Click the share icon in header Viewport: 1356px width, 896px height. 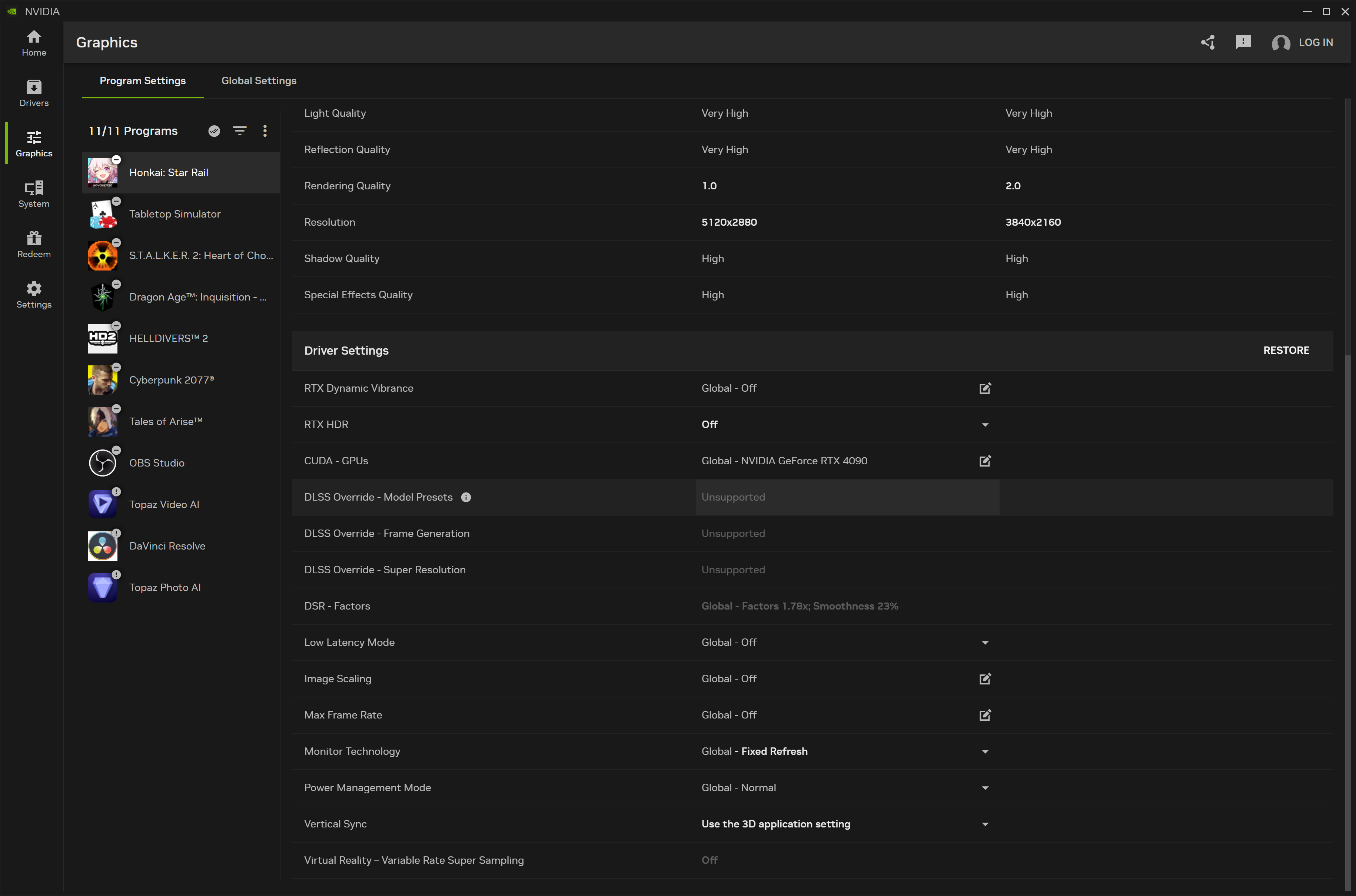(1207, 42)
